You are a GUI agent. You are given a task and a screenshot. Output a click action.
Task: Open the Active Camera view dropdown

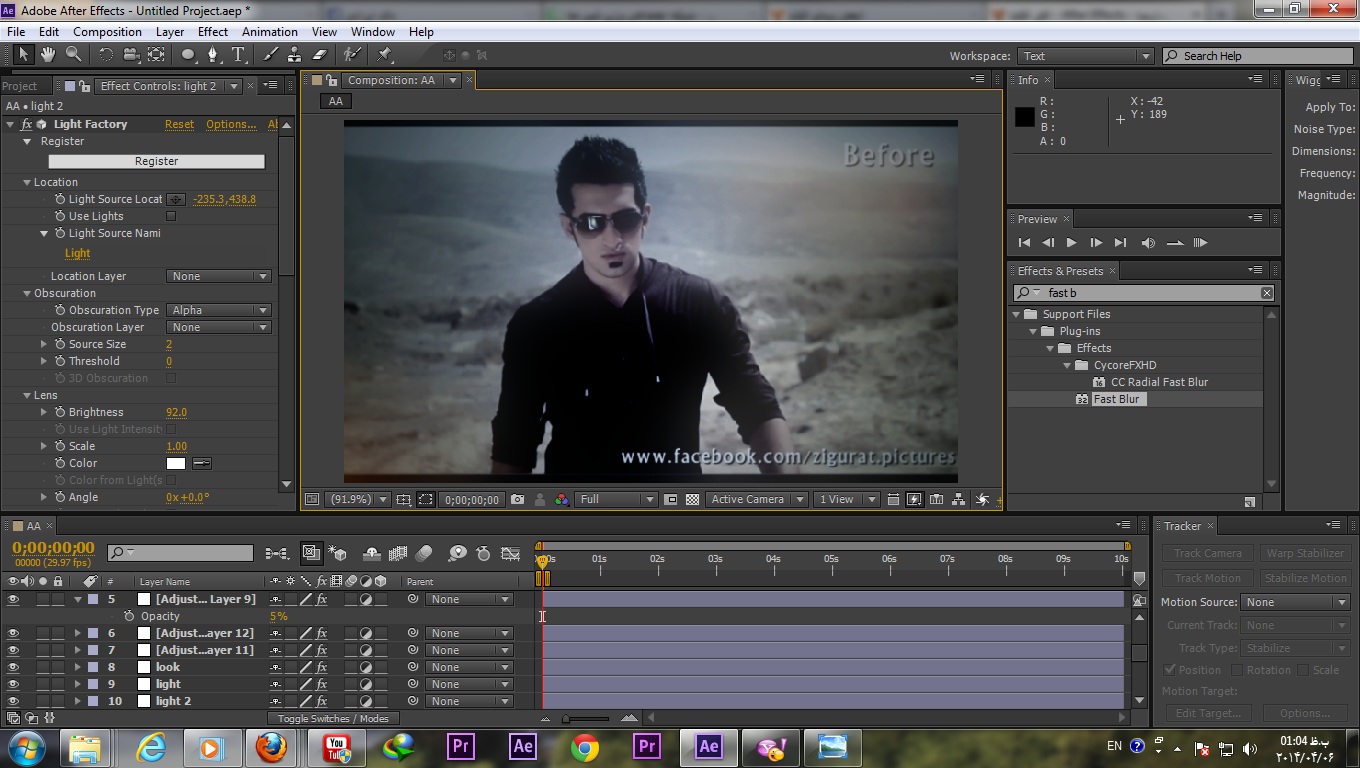pyautogui.click(x=757, y=499)
